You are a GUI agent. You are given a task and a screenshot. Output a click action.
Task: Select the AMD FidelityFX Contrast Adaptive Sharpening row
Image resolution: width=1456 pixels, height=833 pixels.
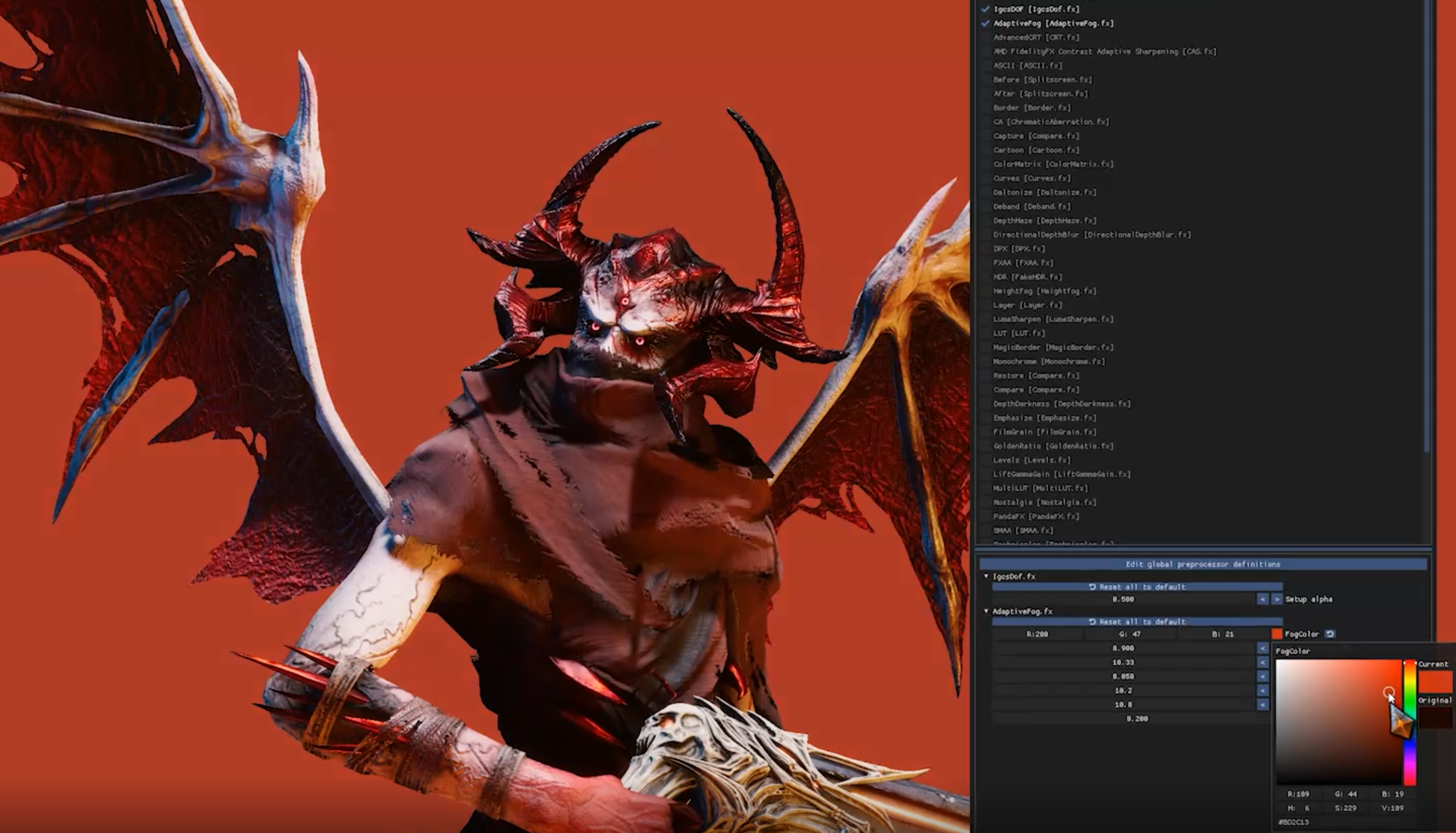1105,52
